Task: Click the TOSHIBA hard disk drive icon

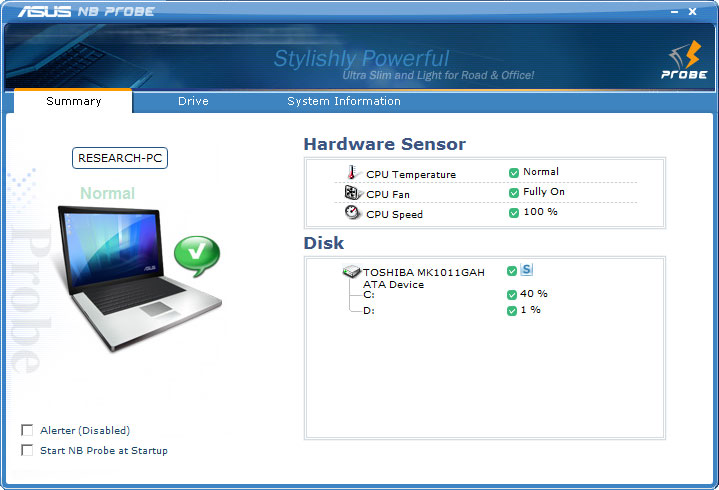Action: click(352, 271)
